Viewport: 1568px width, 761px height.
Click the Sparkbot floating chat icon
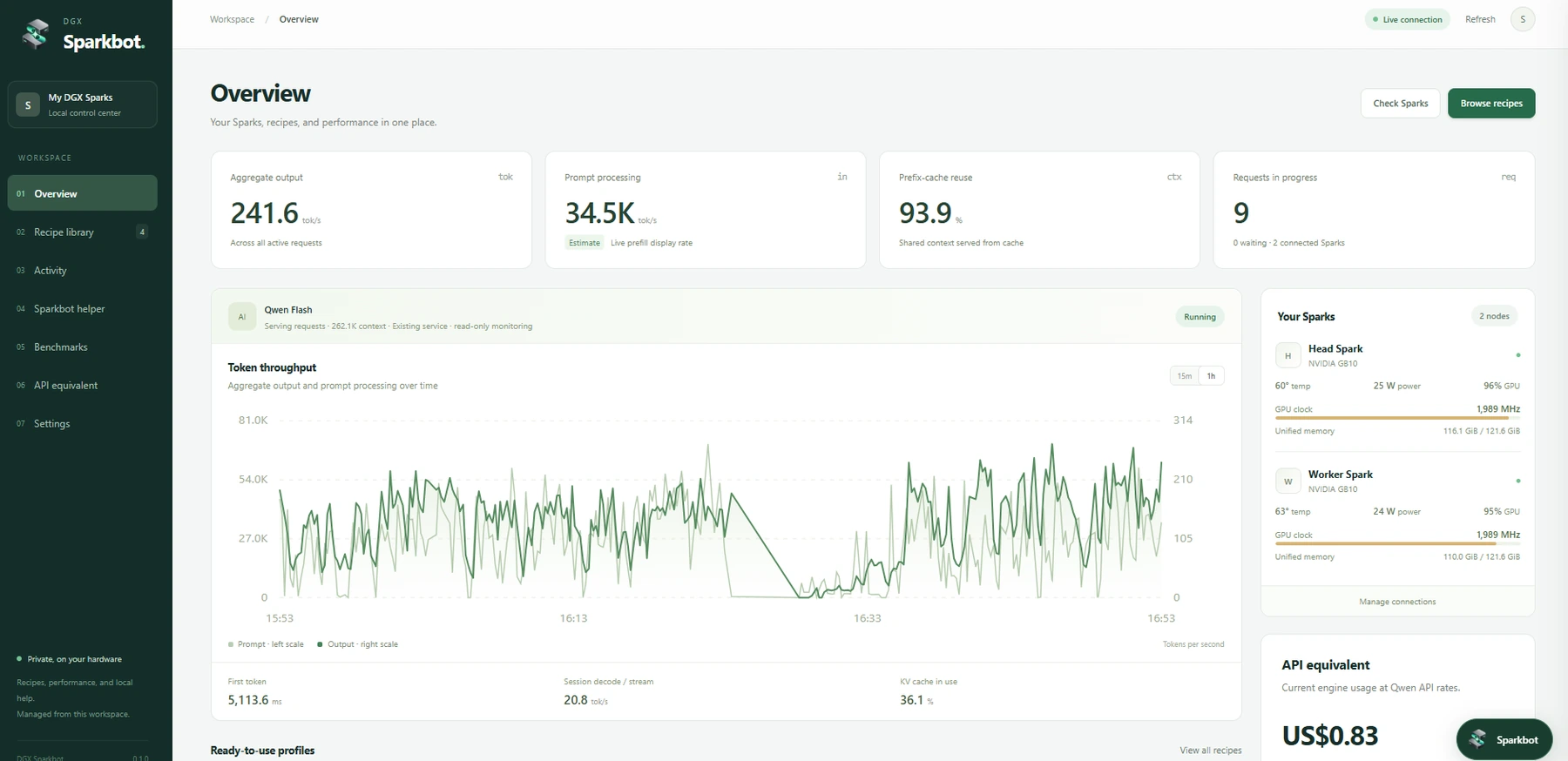1477,739
